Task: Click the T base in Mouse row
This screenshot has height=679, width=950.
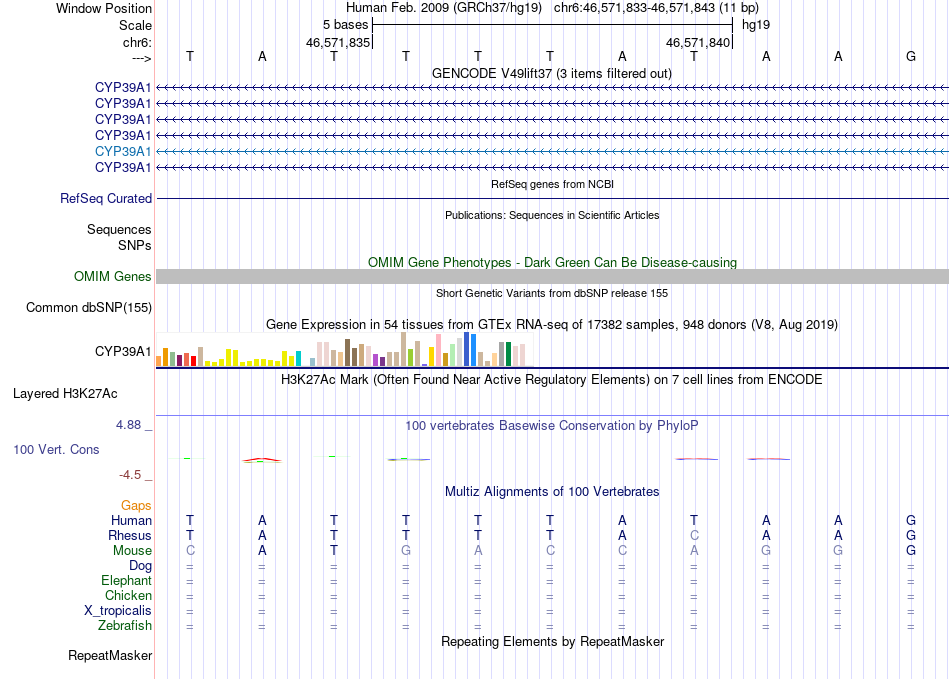Action: (x=334, y=551)
